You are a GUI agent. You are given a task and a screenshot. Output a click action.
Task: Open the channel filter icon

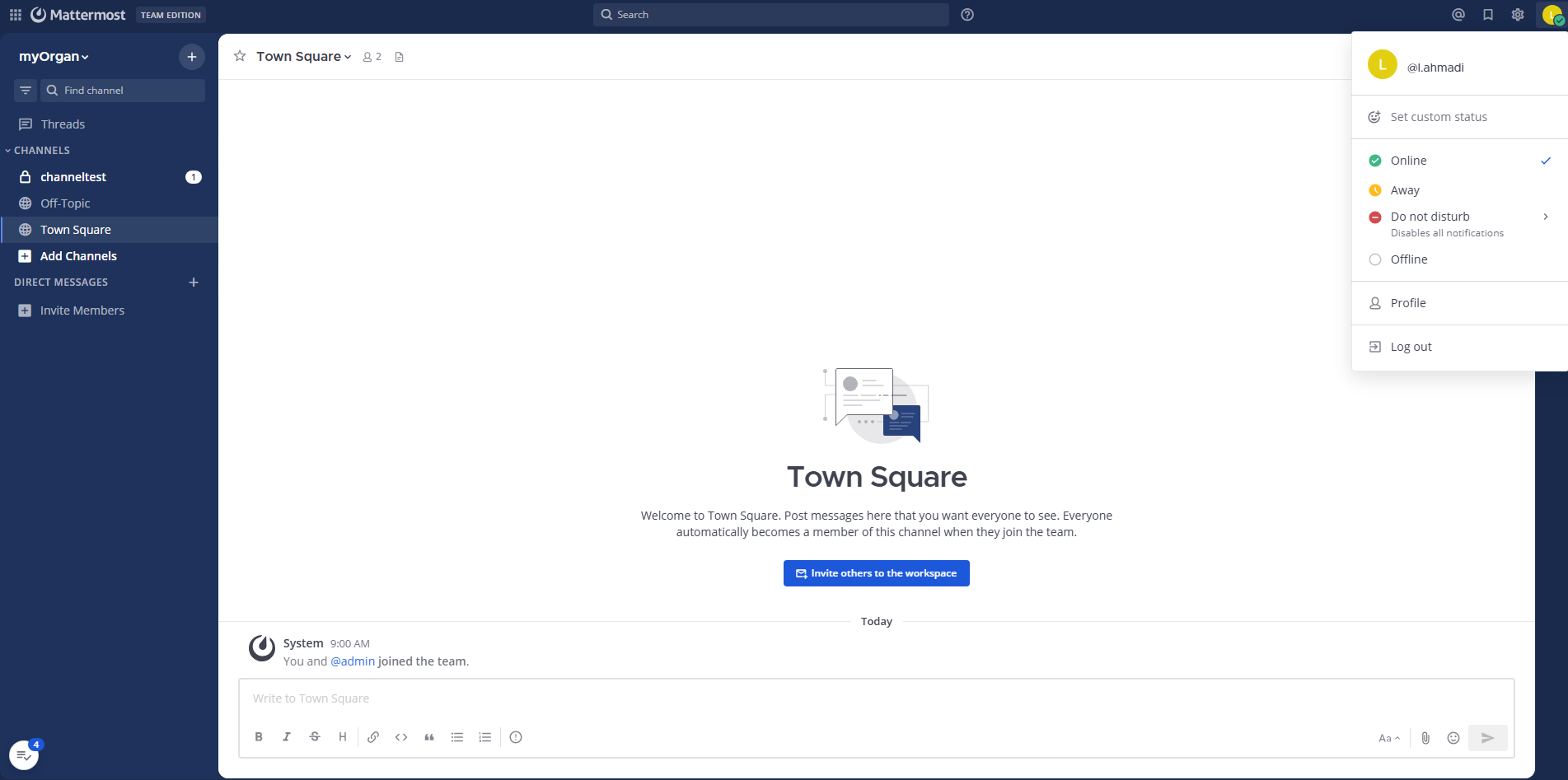point(26,91)
